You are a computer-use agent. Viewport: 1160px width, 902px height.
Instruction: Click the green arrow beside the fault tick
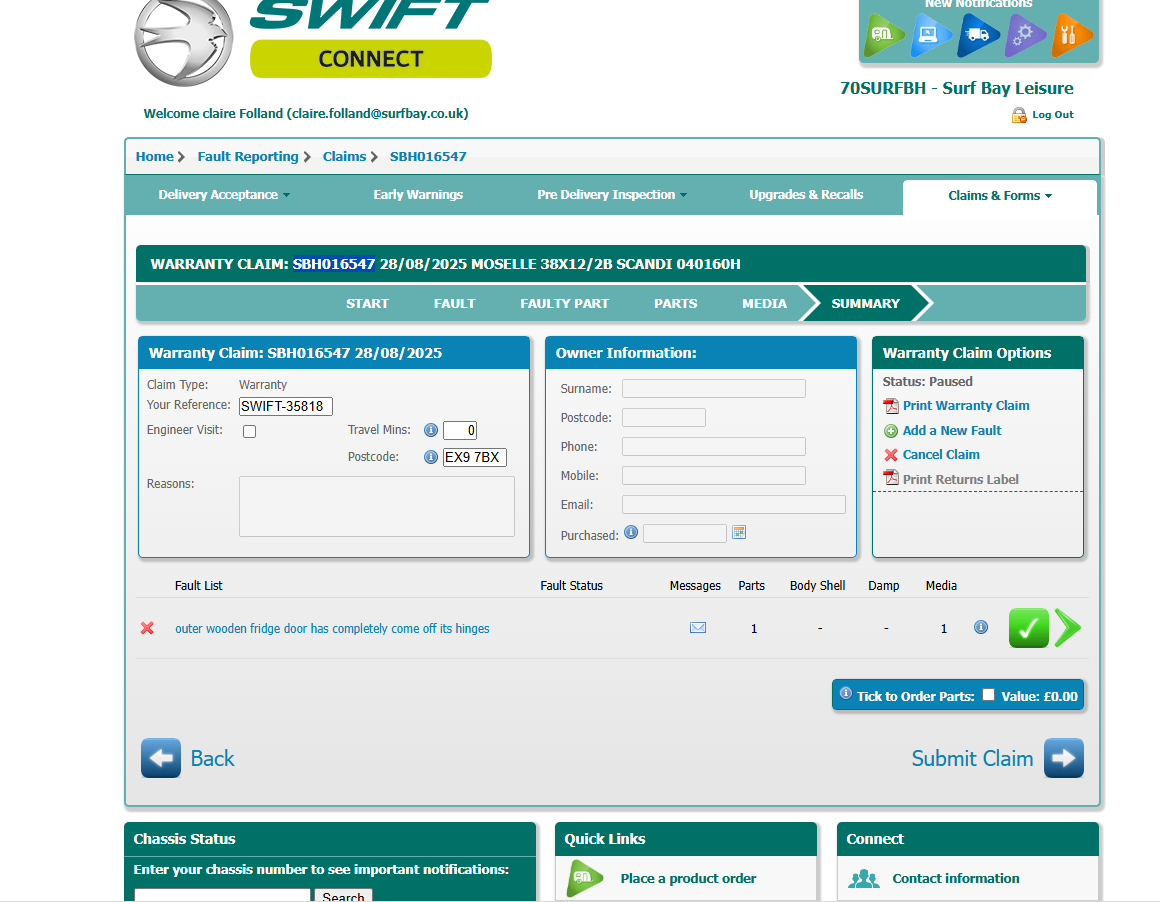pyautogui.click(x=1068, y=628)
